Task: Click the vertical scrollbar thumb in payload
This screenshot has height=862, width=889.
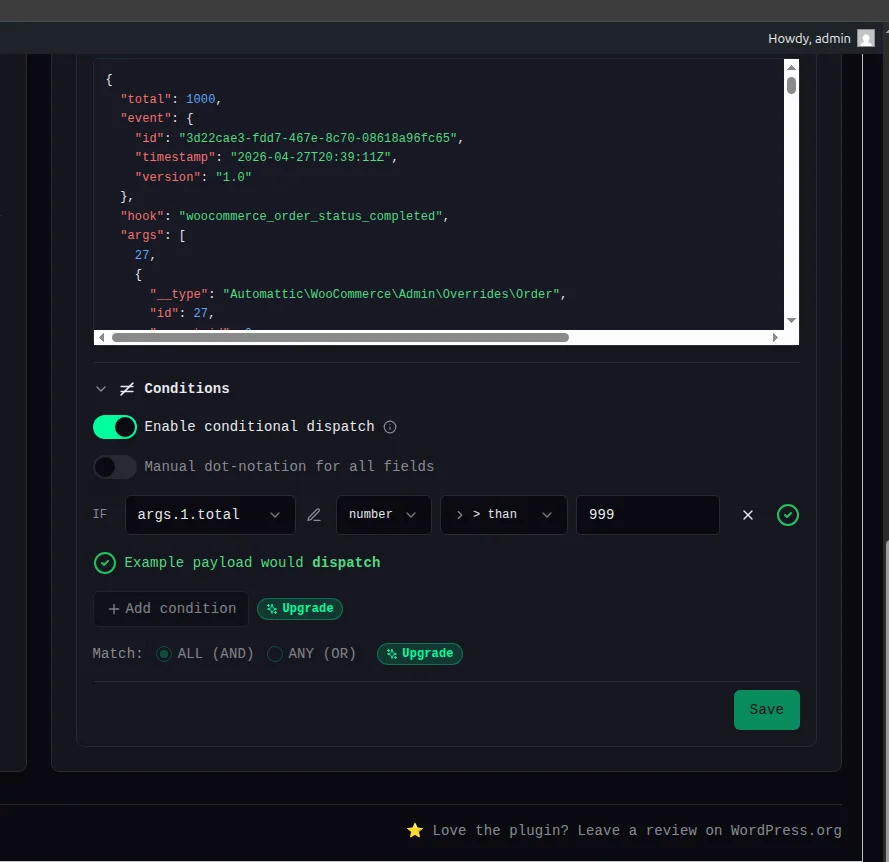Action: 791,86
